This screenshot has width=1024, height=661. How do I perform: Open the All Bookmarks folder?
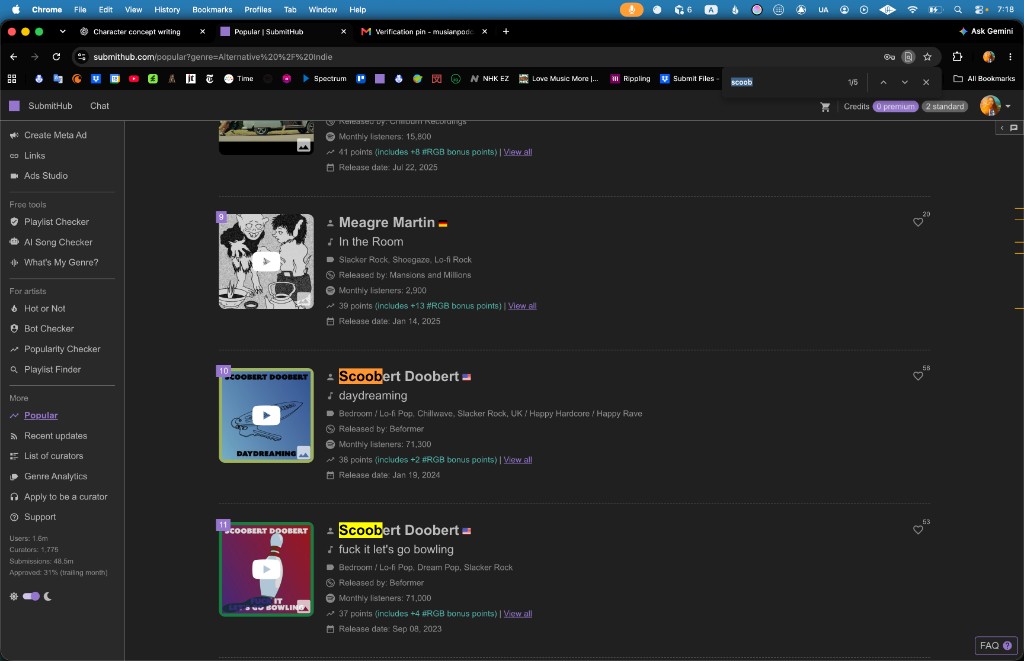click(x=984, y=78)
